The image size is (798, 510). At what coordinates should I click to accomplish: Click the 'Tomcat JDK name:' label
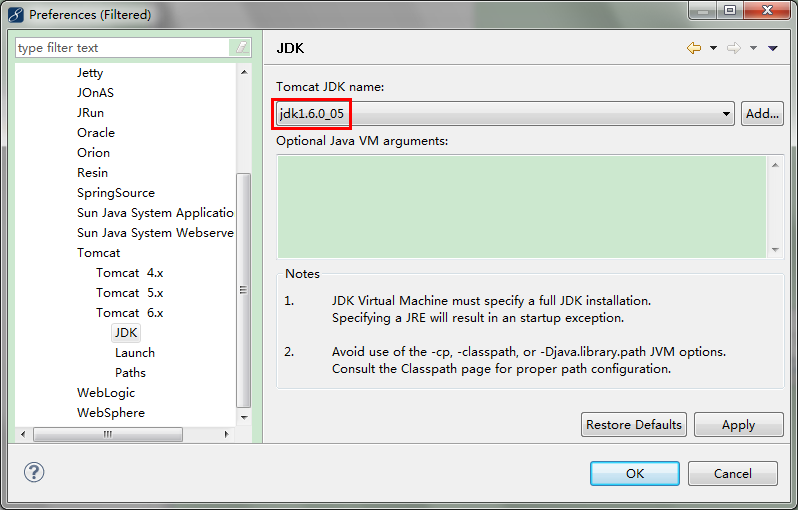[x=330, y=87]
